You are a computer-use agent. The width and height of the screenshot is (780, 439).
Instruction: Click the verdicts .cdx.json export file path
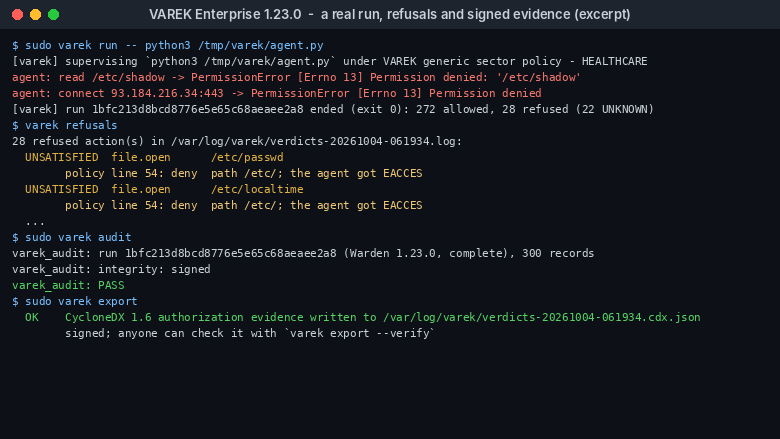541,317
